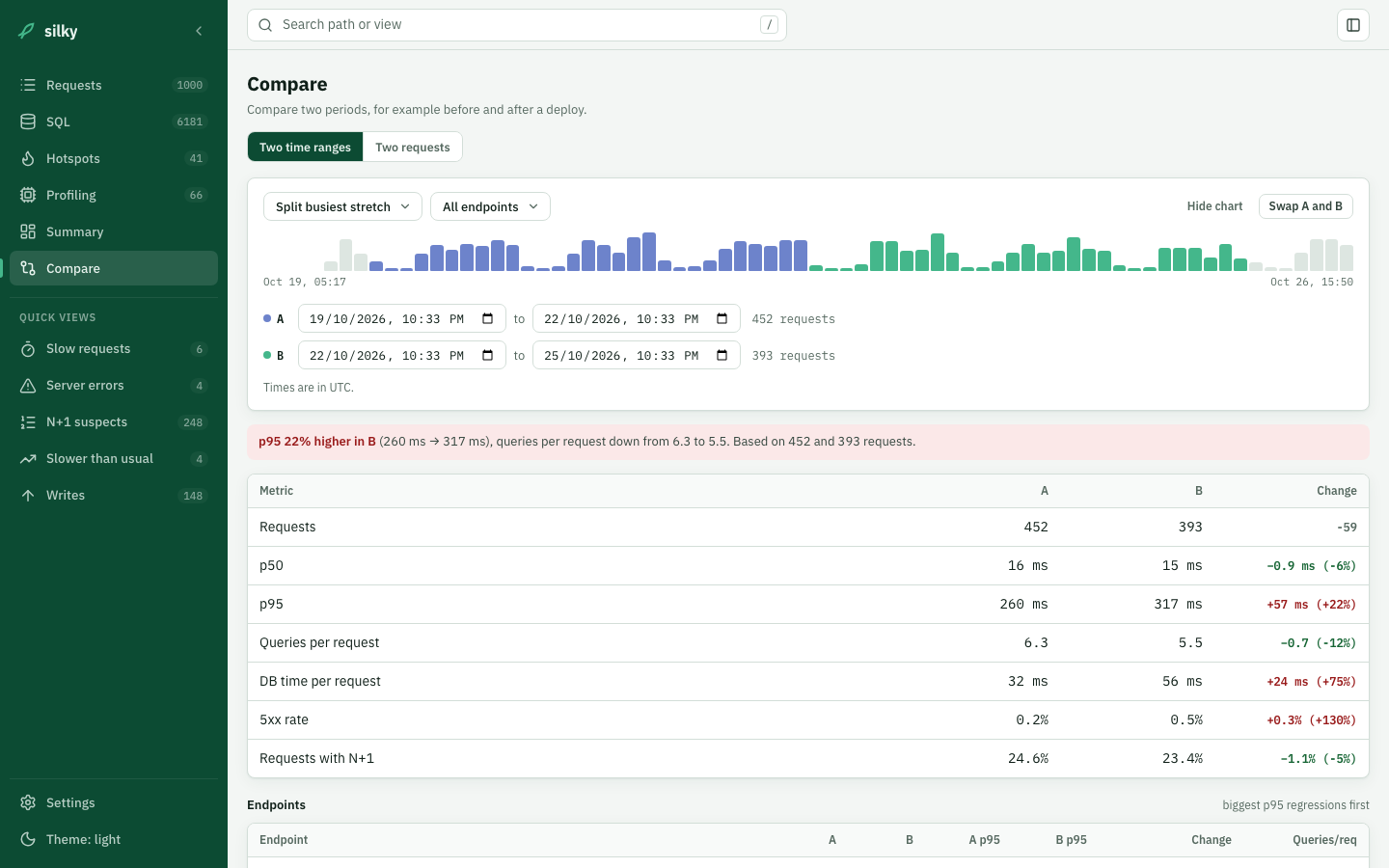The image size is (1389, 868).
Task: Open Server errors via its warning triangle icon
Action: coord(28,386)
